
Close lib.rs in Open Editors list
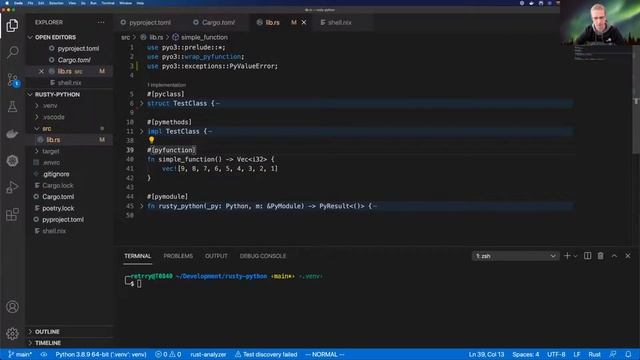point(41,71)
